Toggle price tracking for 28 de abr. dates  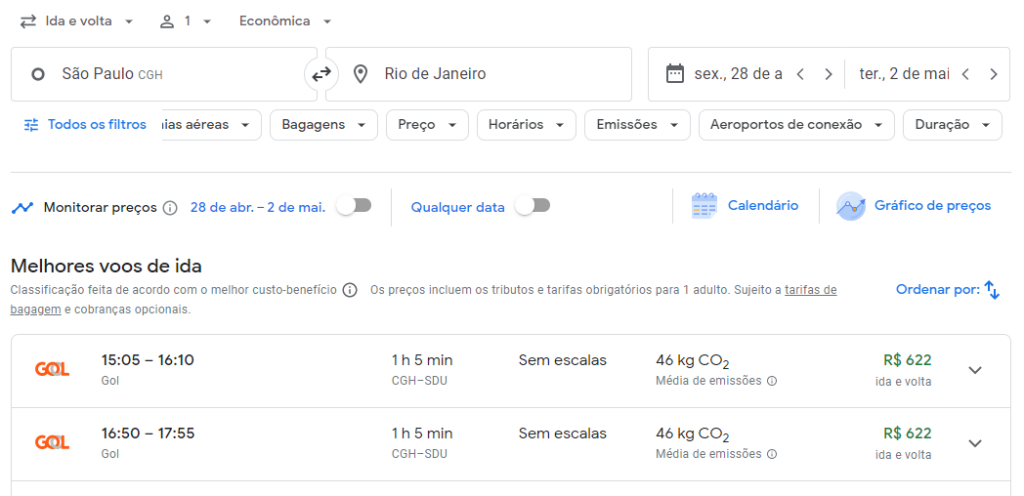(354, 206)
